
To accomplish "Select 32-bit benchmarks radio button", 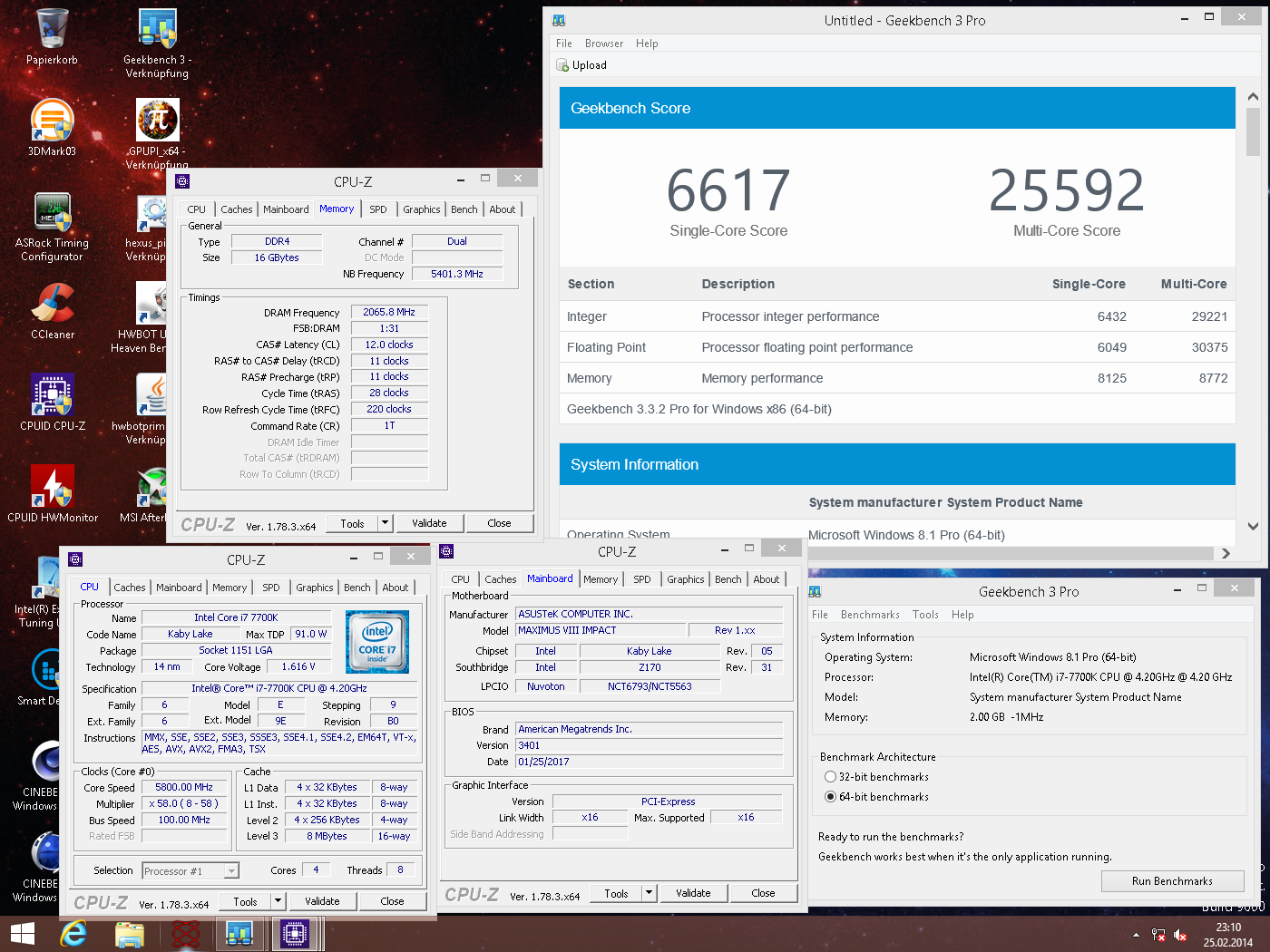I will tap(830, 777).
